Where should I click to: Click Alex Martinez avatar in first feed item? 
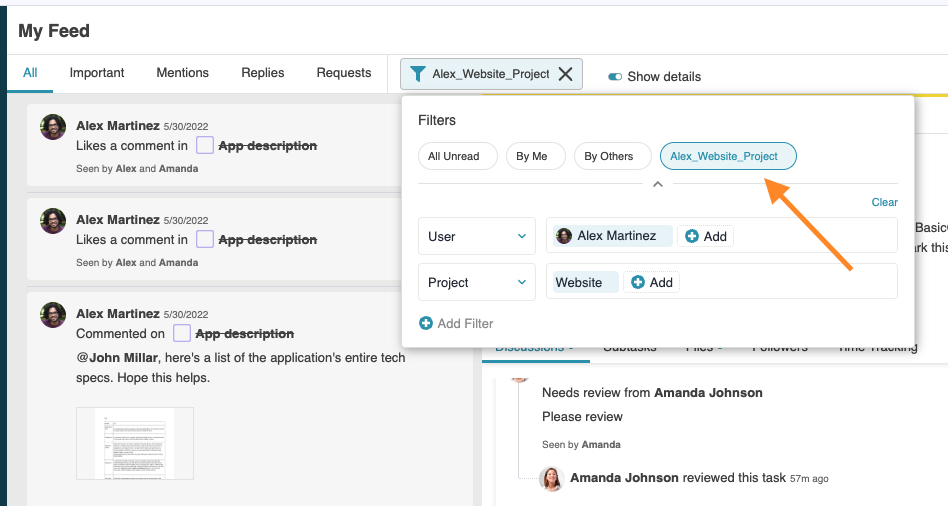point(53,127)
